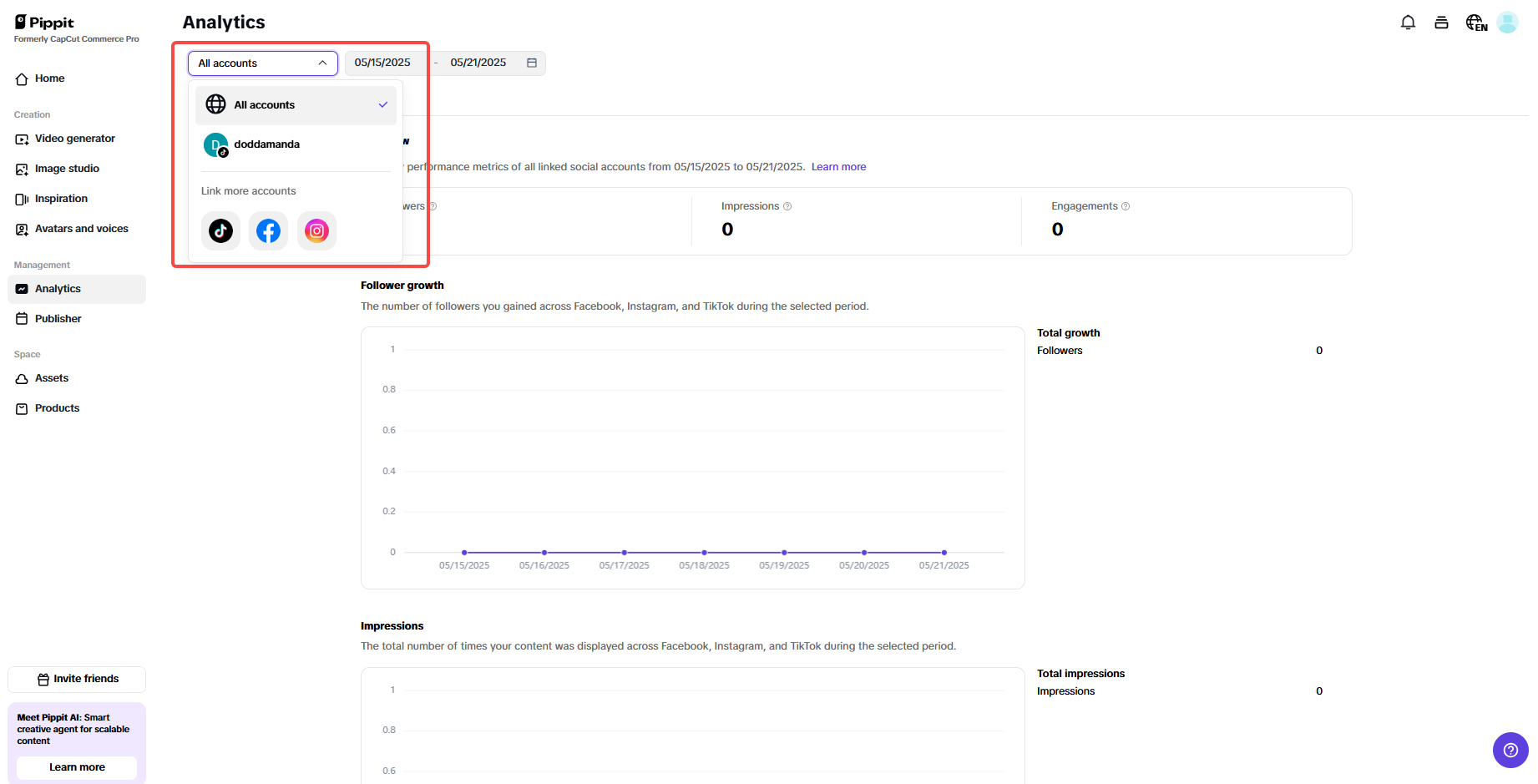Click the Link more accounts label
Viewport: 1538px width, 784px height.
pos(249,191)
